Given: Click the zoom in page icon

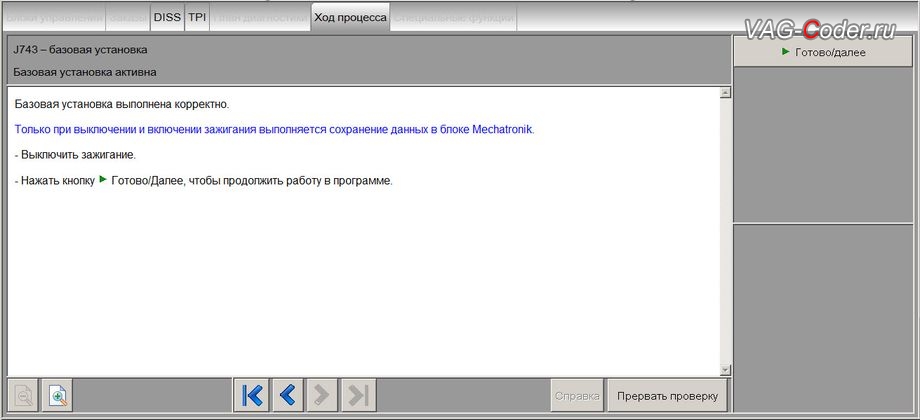Looking at the screenshot, I should coord(58,395).
